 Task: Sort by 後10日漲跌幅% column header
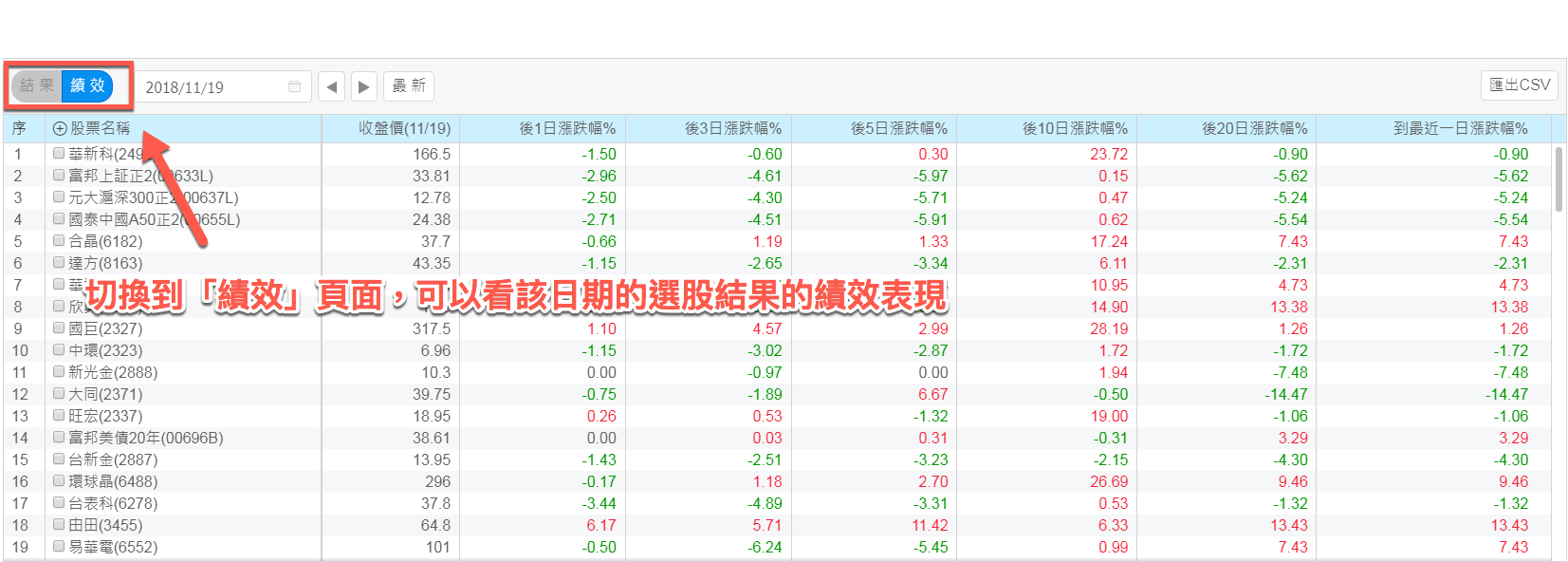tap(1047, 129)
